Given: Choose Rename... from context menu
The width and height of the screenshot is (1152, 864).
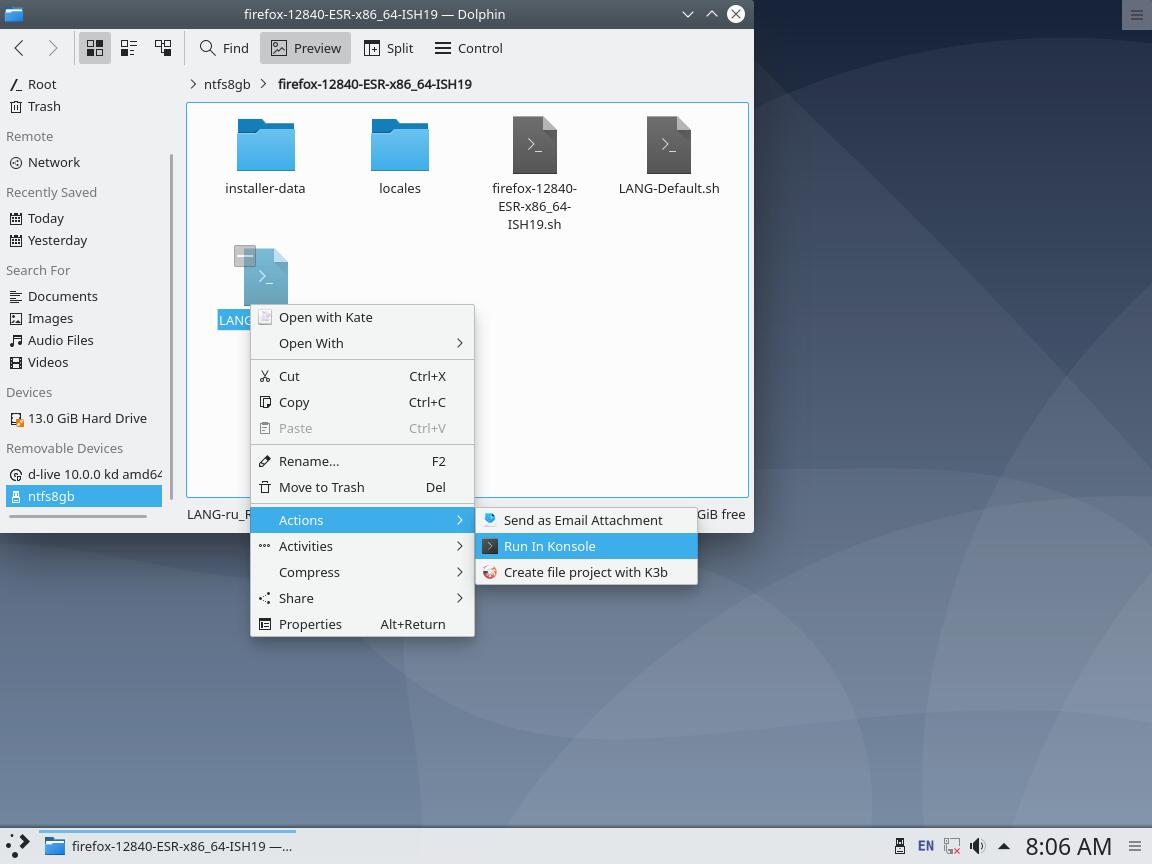Looking at the screenshot, I should pyautogui.click(x=362, y=461).
